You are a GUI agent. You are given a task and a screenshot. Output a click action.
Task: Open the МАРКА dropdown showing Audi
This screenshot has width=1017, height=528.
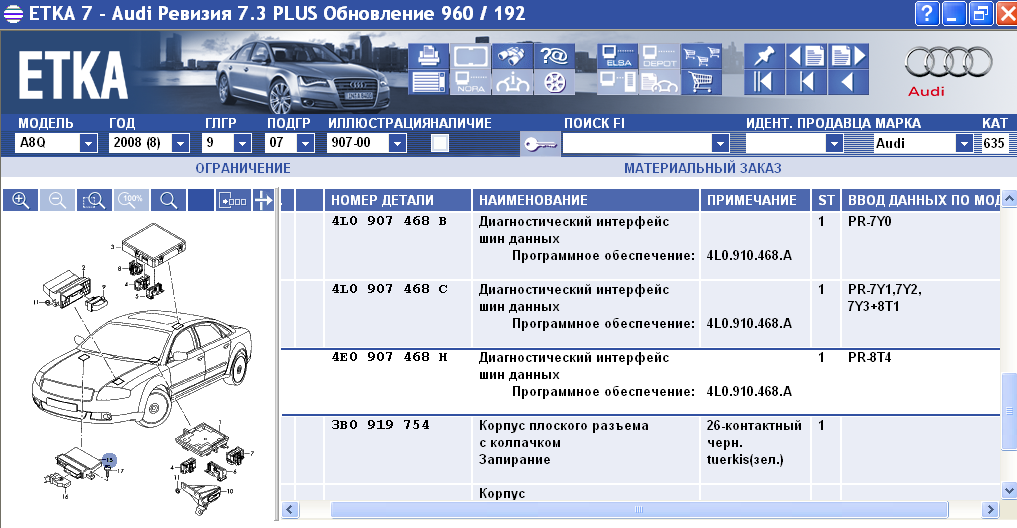[964, 144]
